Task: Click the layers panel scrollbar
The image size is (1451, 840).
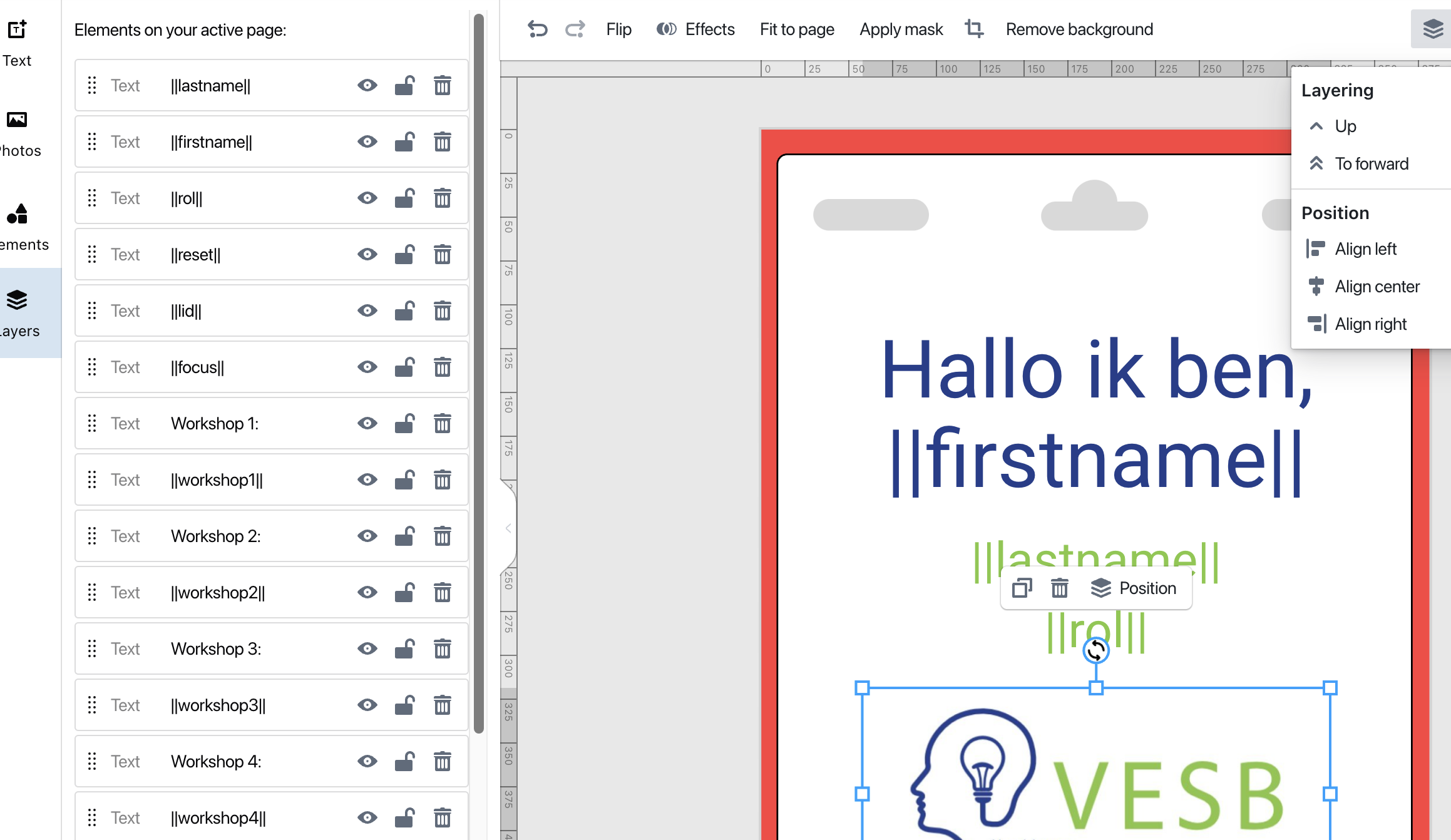Action: tap(479, 376)
